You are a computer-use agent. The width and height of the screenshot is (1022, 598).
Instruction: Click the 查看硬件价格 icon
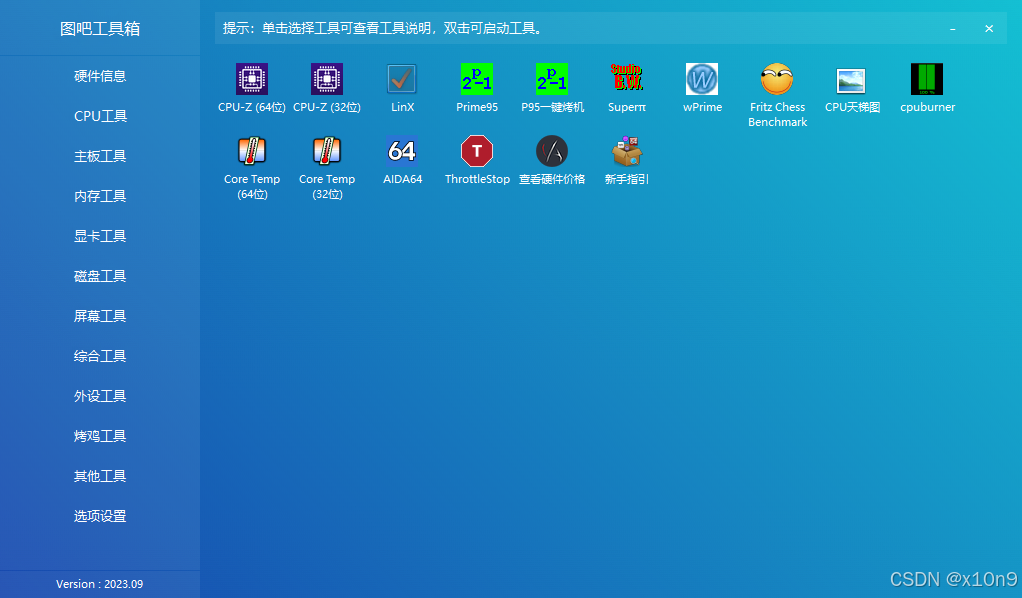[x=551, y=151]
